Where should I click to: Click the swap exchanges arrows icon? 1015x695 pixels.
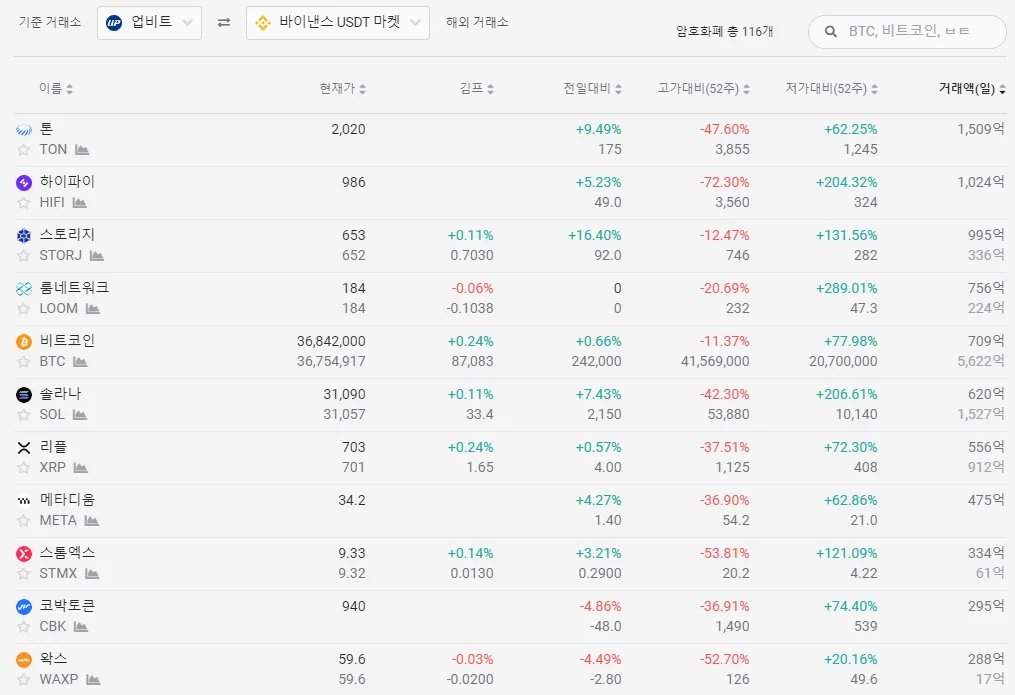pos(224,22)
